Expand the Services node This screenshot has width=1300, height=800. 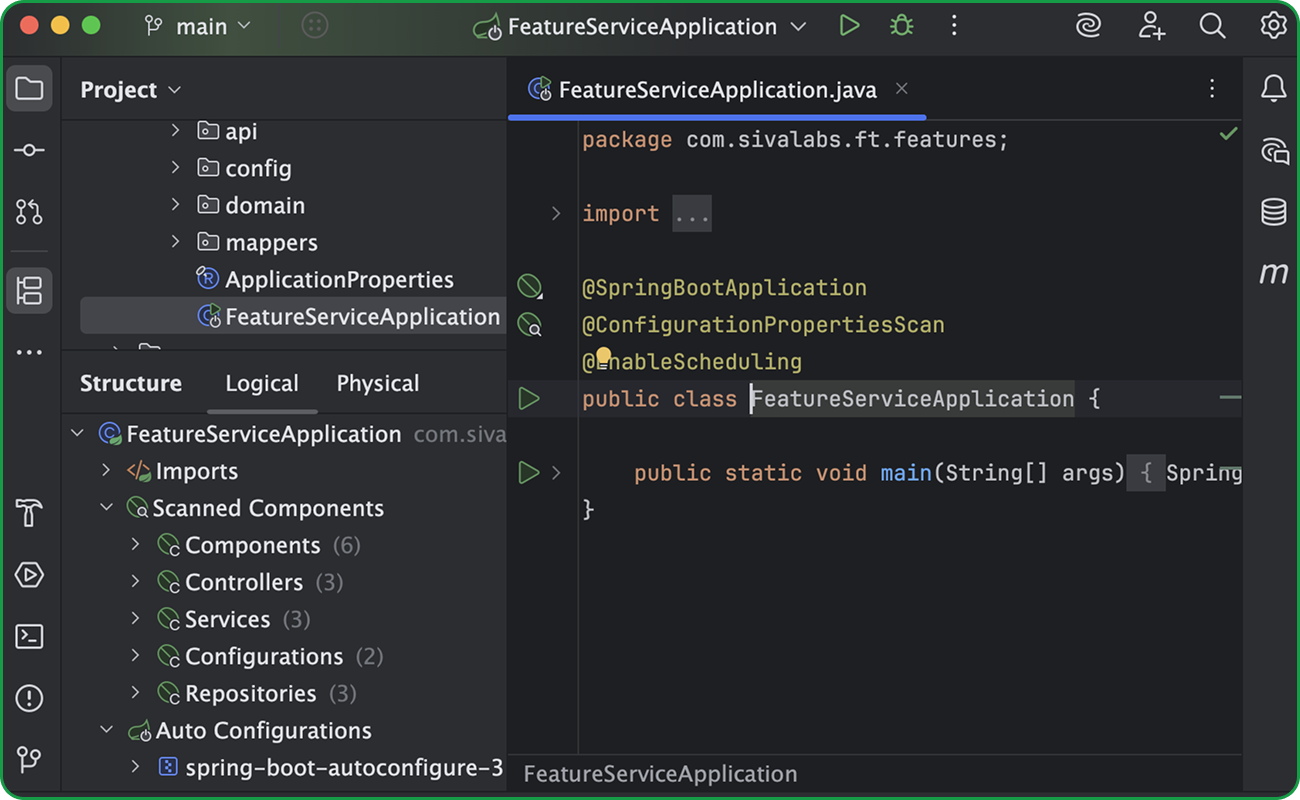coord(136,618)
